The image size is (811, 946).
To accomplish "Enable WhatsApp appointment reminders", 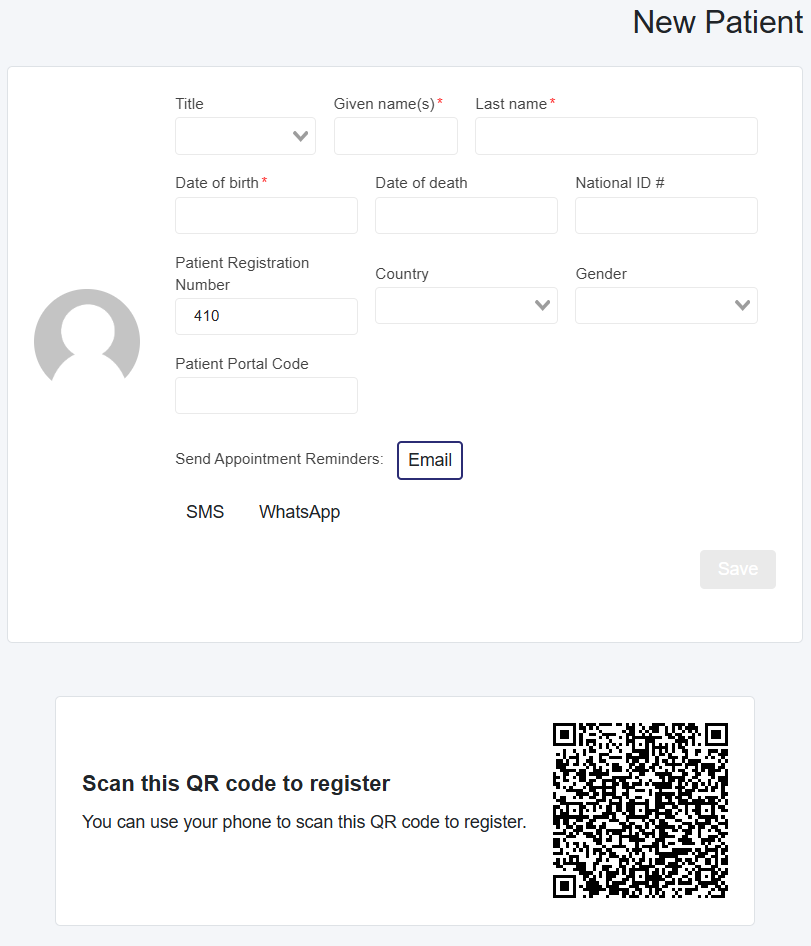I will 299,512.
